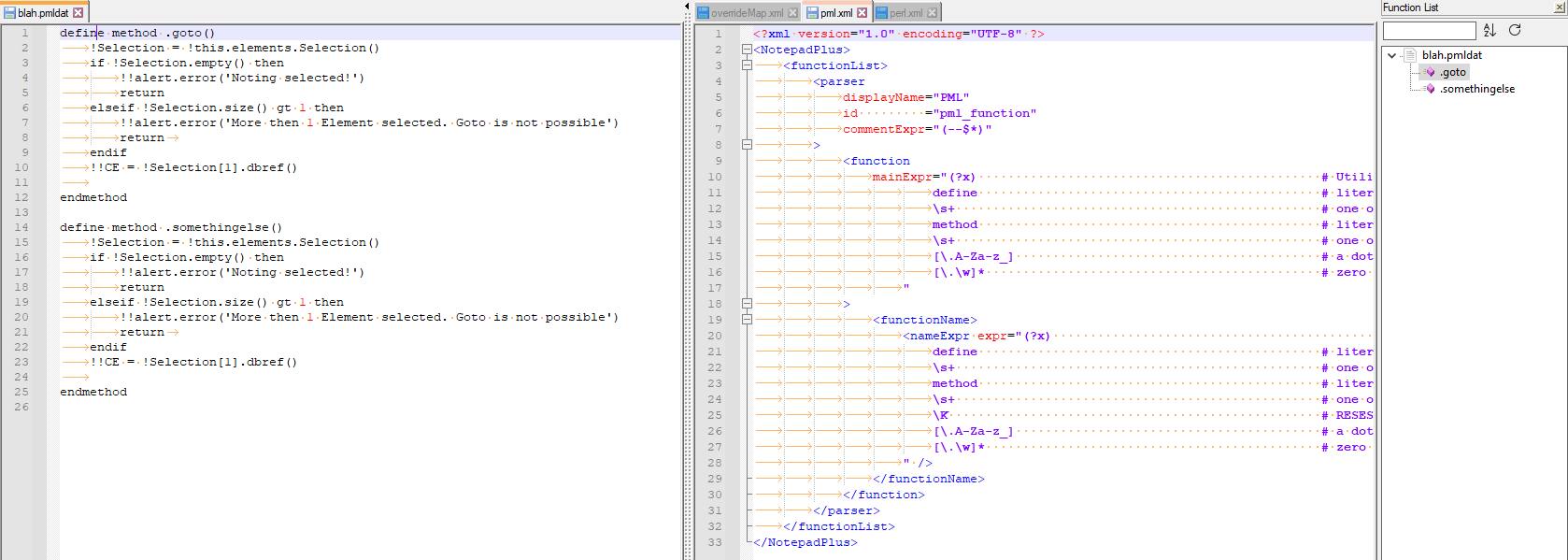Click 'id="pml_function"' attribute in pml.xml
Screen dimensions: 1568x560
tap(939, 113)
